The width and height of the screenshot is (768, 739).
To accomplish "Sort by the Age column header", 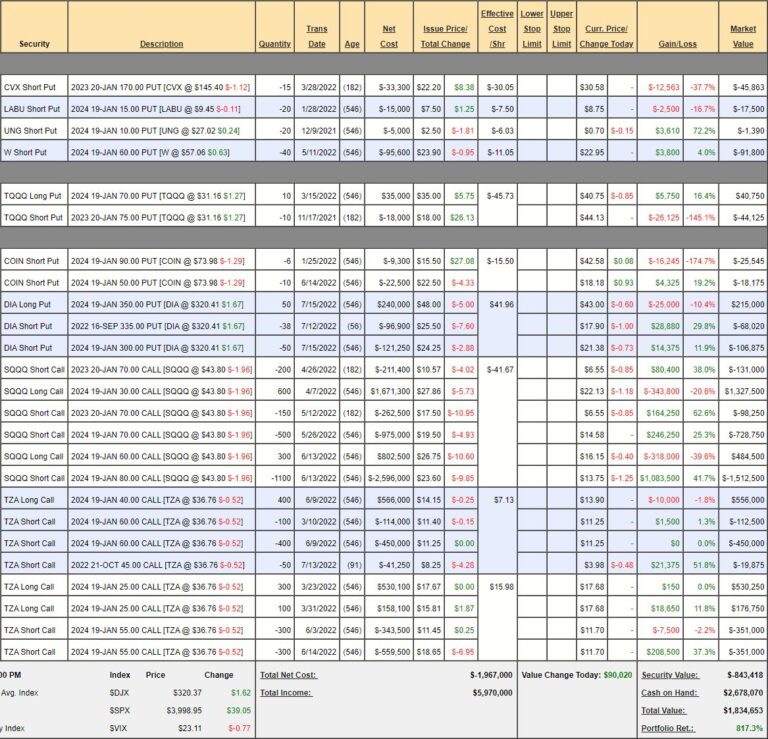I will click(352, 44).
